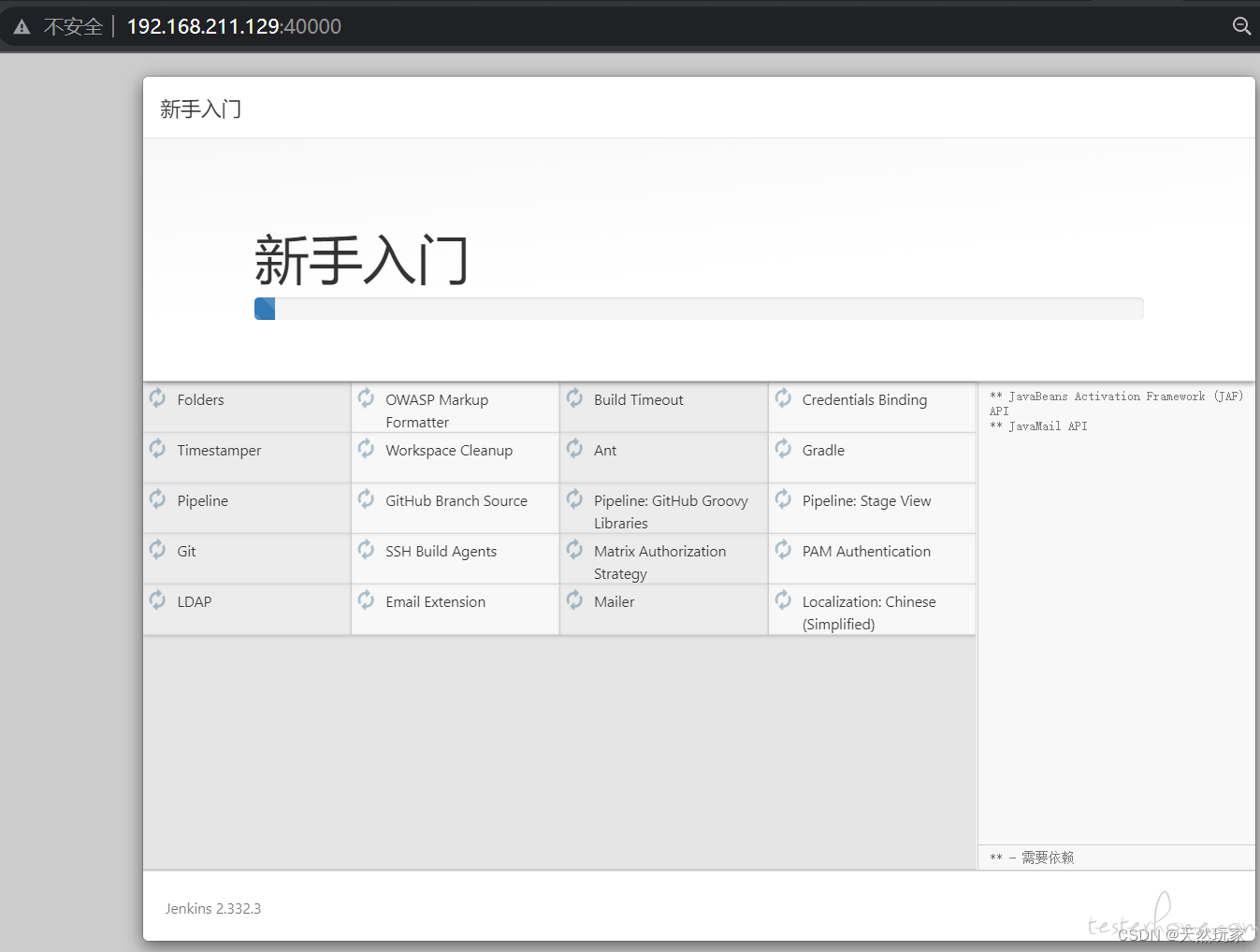Click the OWASP Markup Formatter plugin name
Image resolution: width=1260 pixels, height=952 pixels.
pyautogui.click(x=437, y=411)
